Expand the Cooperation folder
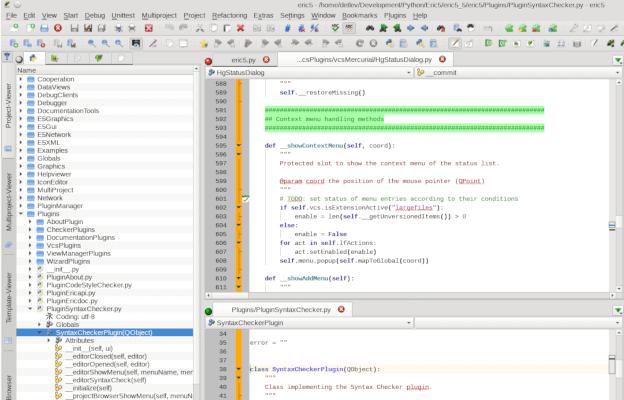Screen dimensions: 624x400 (x=21, y=79)
